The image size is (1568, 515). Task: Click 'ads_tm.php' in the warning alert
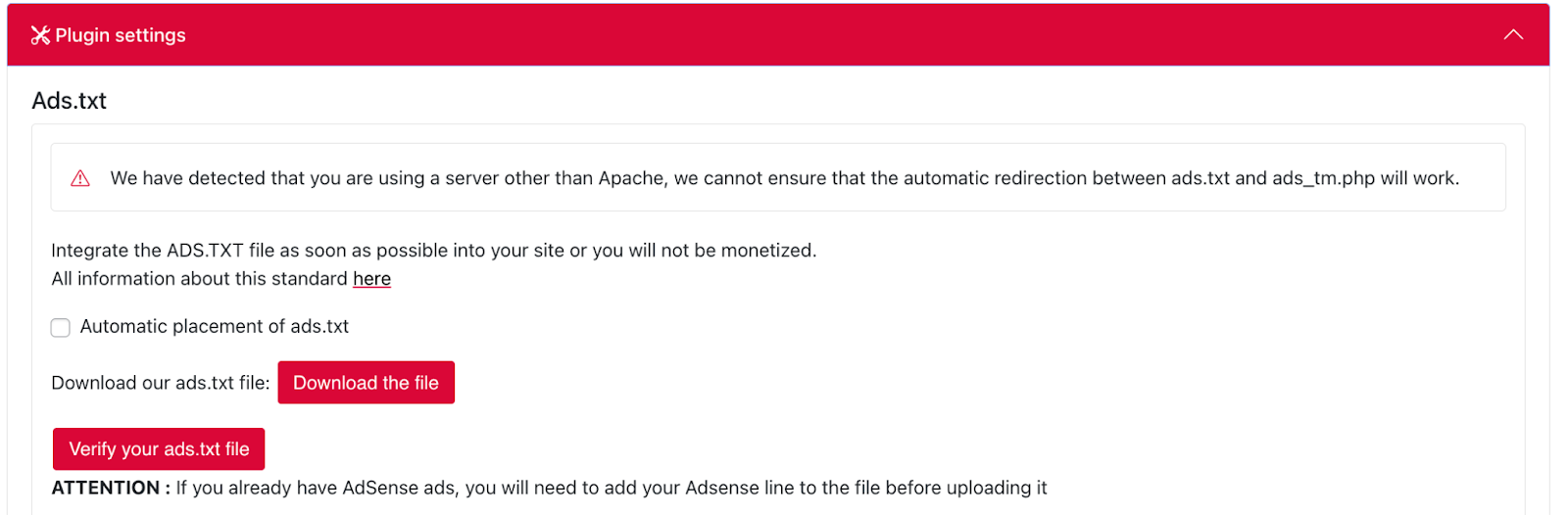point(1323,178)
